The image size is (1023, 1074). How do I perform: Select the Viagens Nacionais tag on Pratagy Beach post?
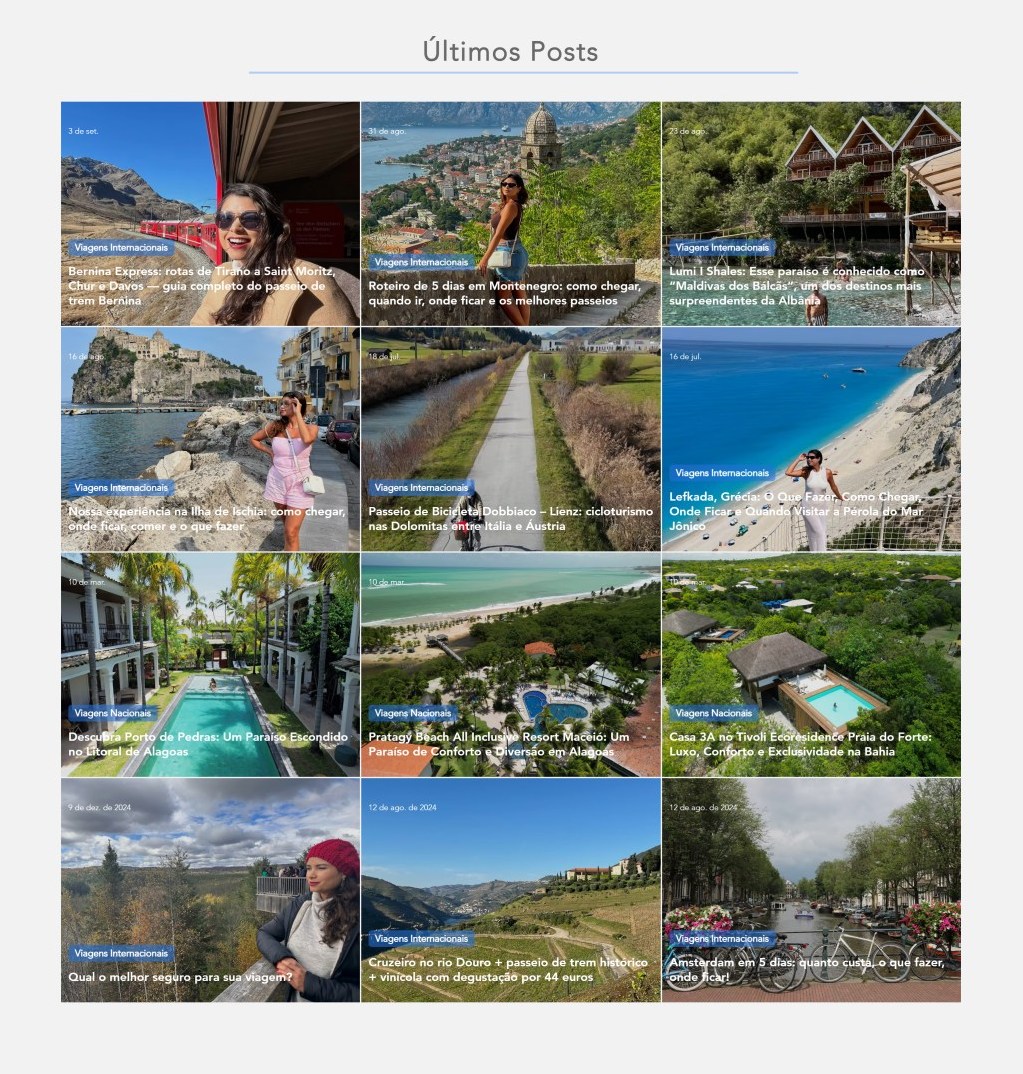pyautogui.click(x=413, y=713)
